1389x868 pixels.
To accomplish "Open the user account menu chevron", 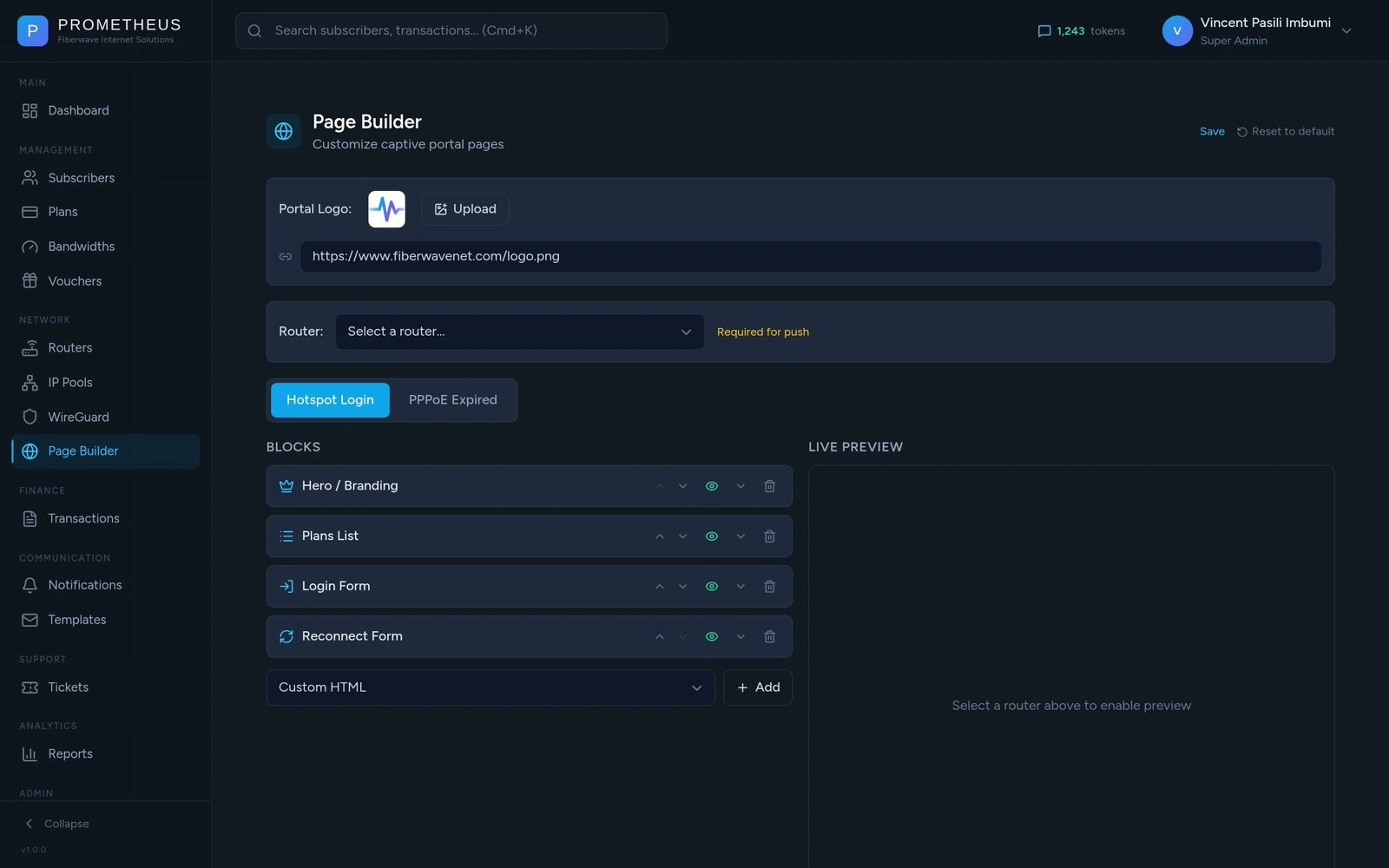I will [x=1346, y=30].
